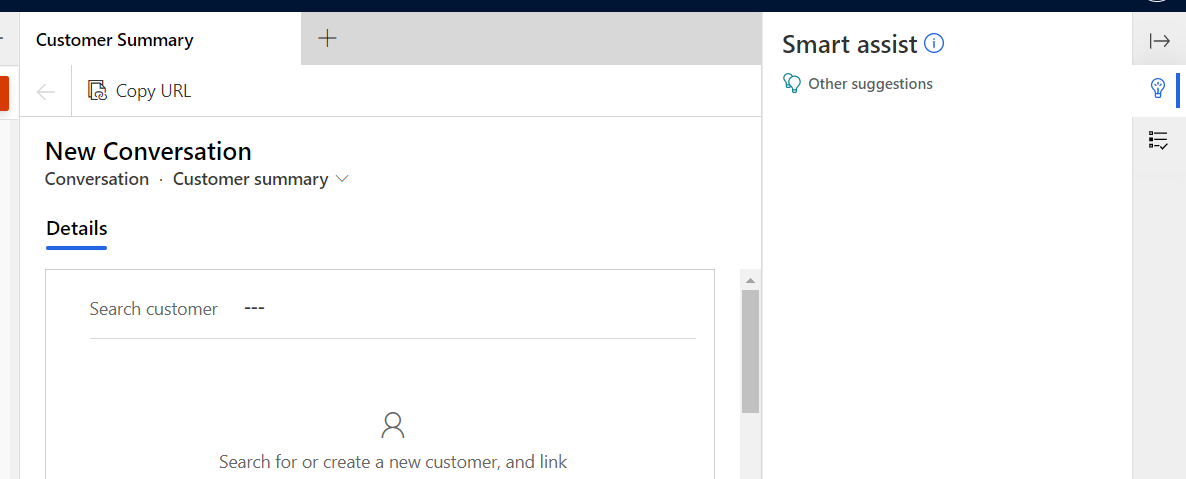Open the Smart assist info icon
1186x479 pixels.
[x=934, y=45]
